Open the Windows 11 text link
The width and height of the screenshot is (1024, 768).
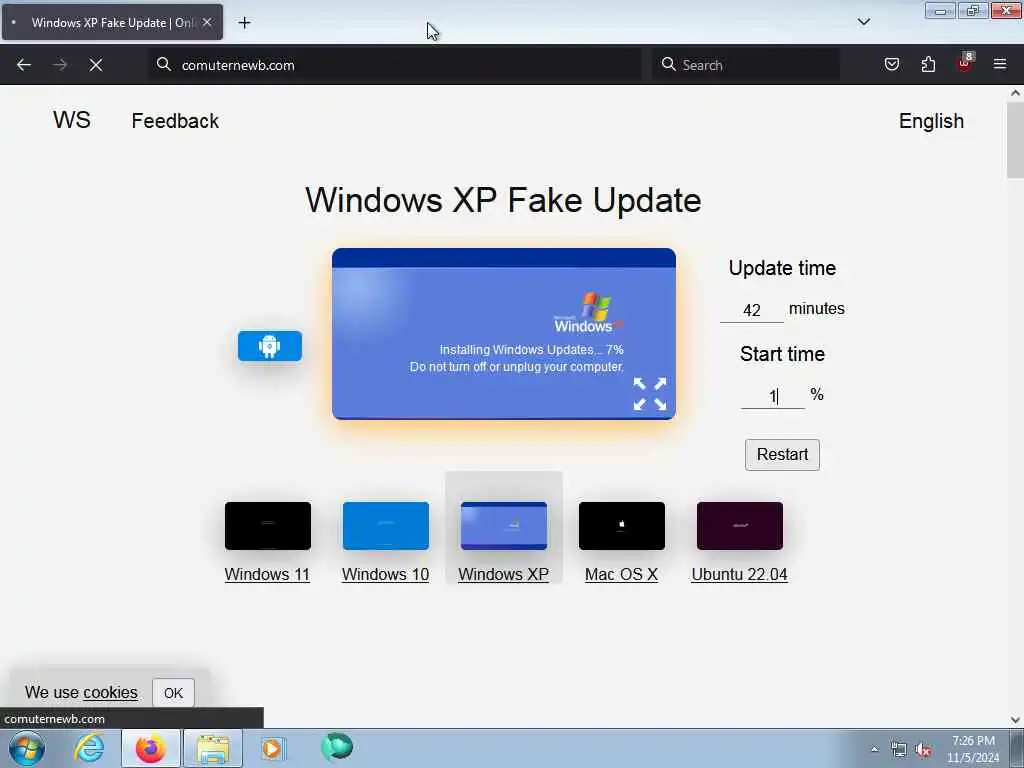coord(267,575)
